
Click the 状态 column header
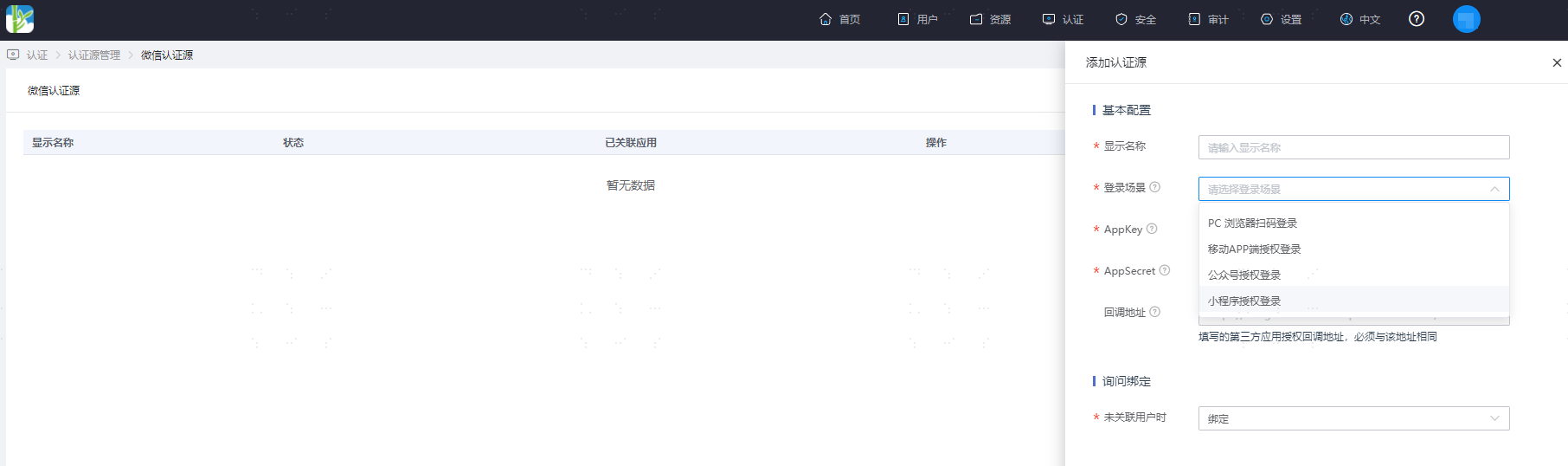click(x=293, y=142)
